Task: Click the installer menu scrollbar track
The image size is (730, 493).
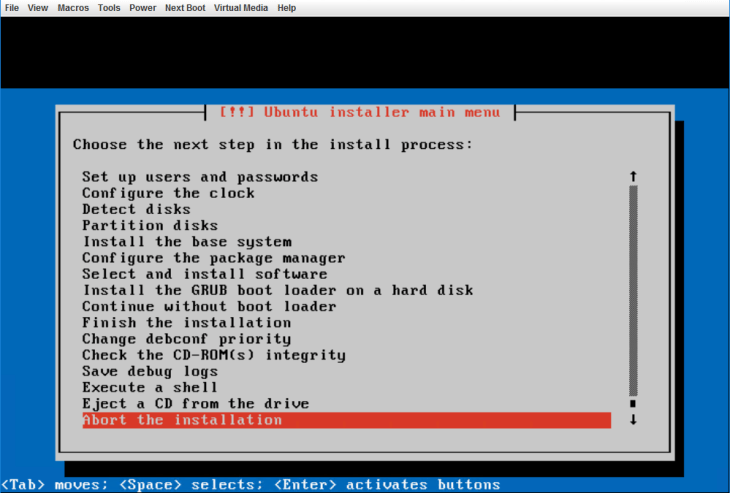Action: click(633, 290)
